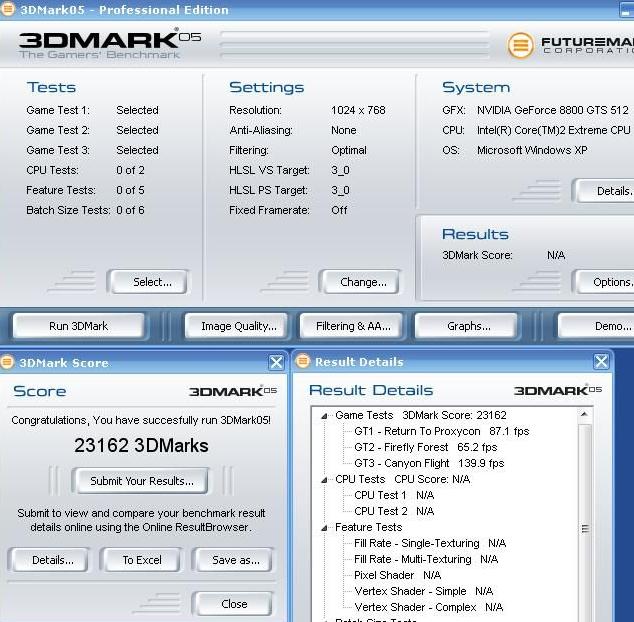Click the CPU Tests CPU Score row

(403, 479)
